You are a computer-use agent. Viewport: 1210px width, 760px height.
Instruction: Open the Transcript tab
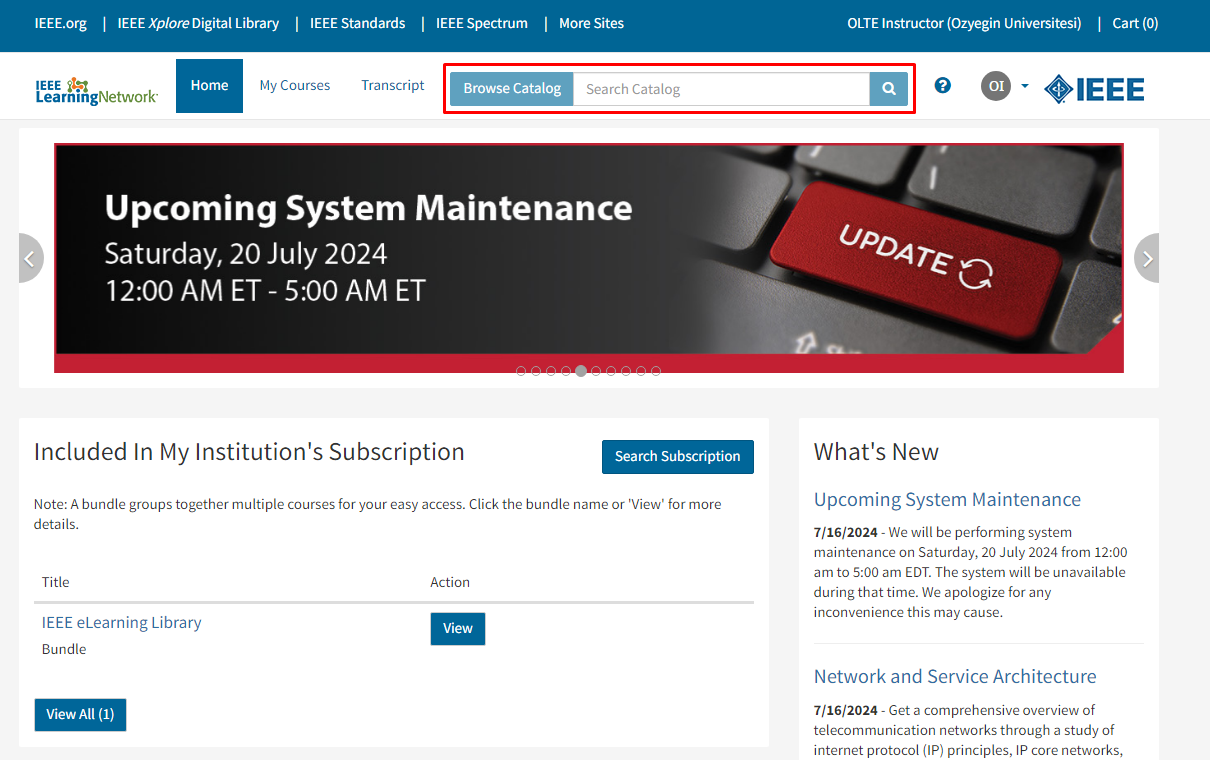pos(393,86)
